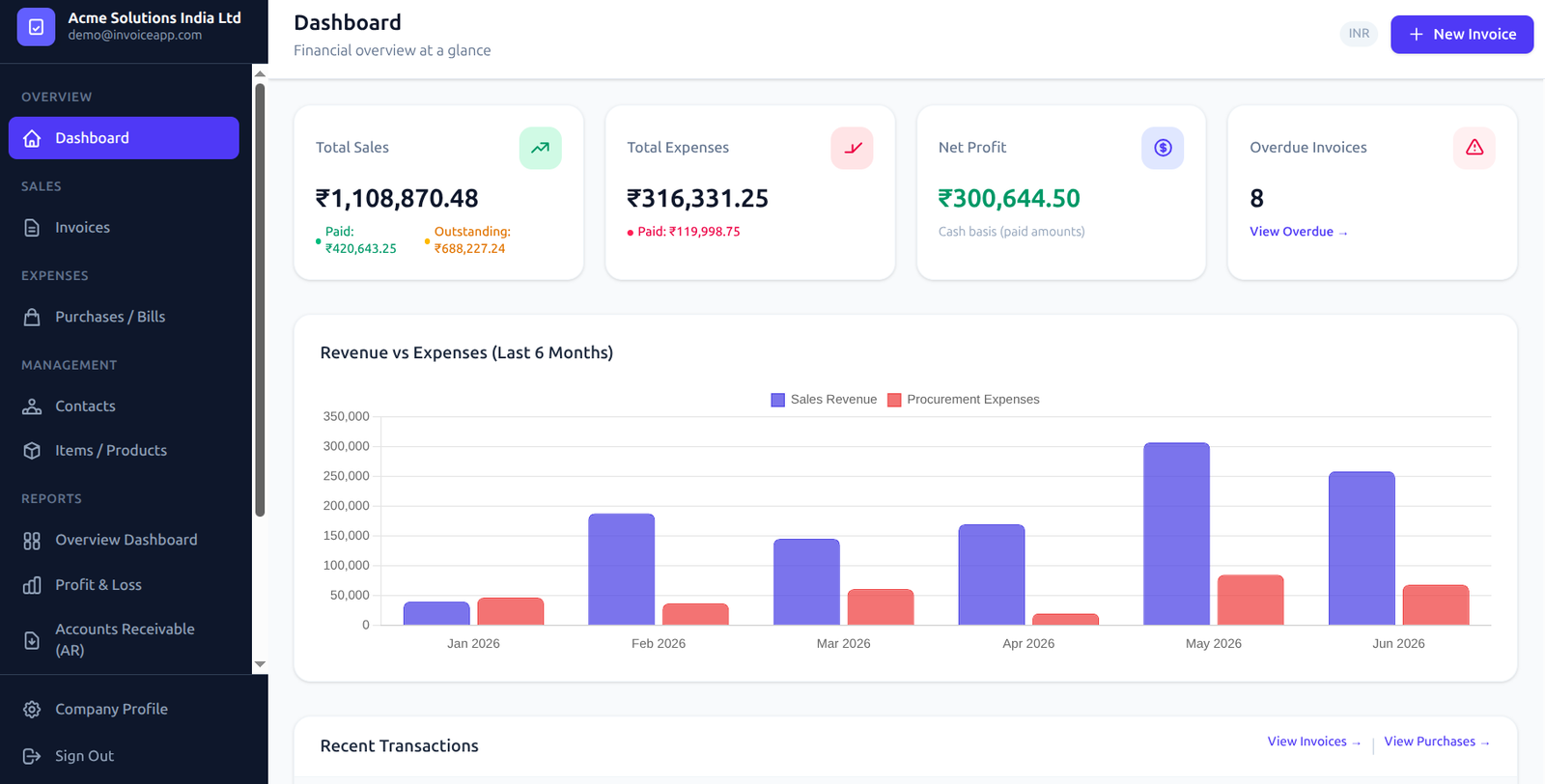Click the Net Profit amount ₹300,644.50

(1009, 199)
